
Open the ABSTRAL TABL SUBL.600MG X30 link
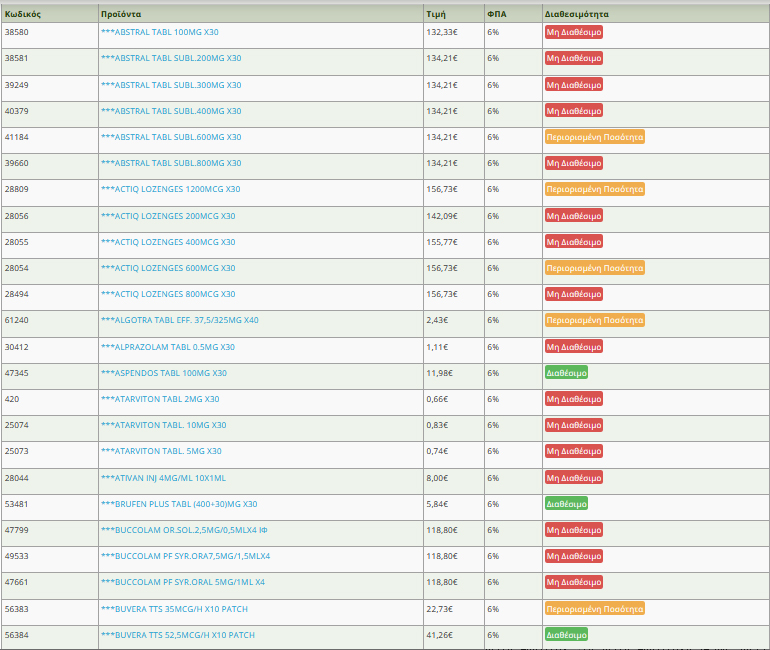click(x=171, y=137)
